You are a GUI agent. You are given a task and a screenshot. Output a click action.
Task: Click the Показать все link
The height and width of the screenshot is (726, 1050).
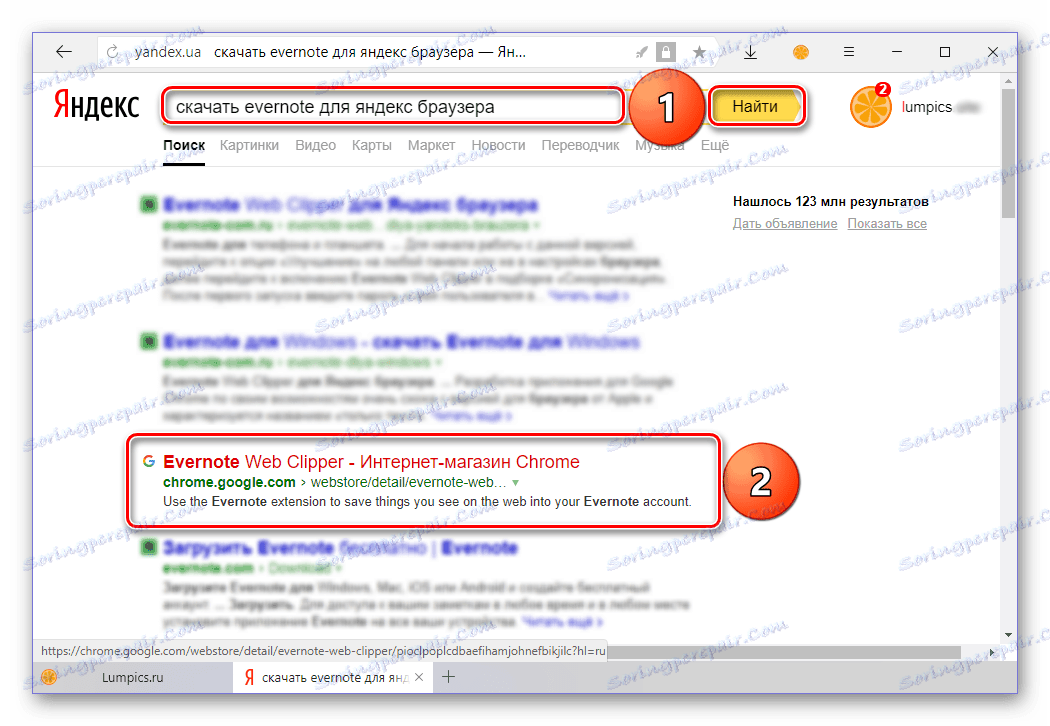887,224
